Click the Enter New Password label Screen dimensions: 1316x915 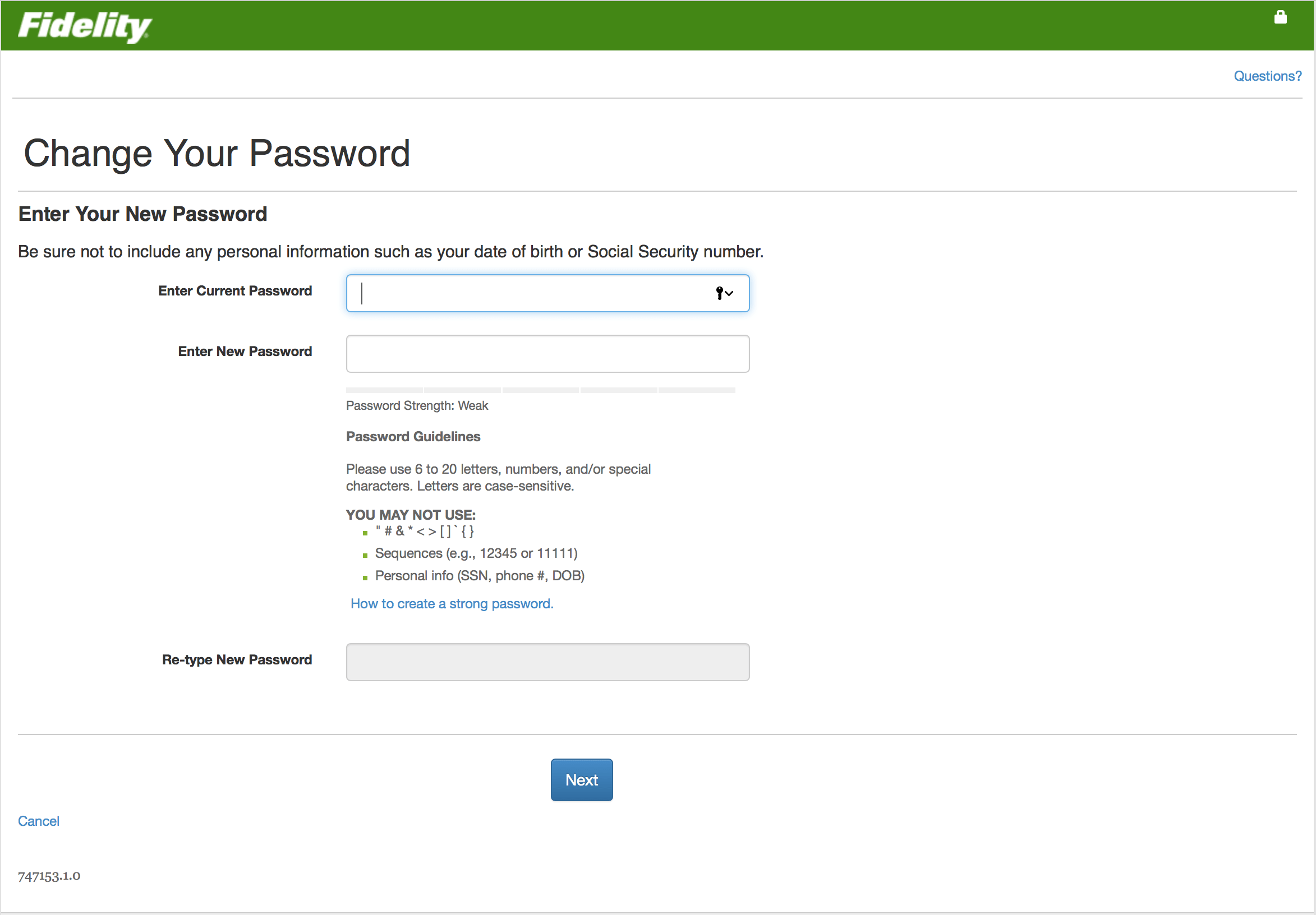pos(245,351)
